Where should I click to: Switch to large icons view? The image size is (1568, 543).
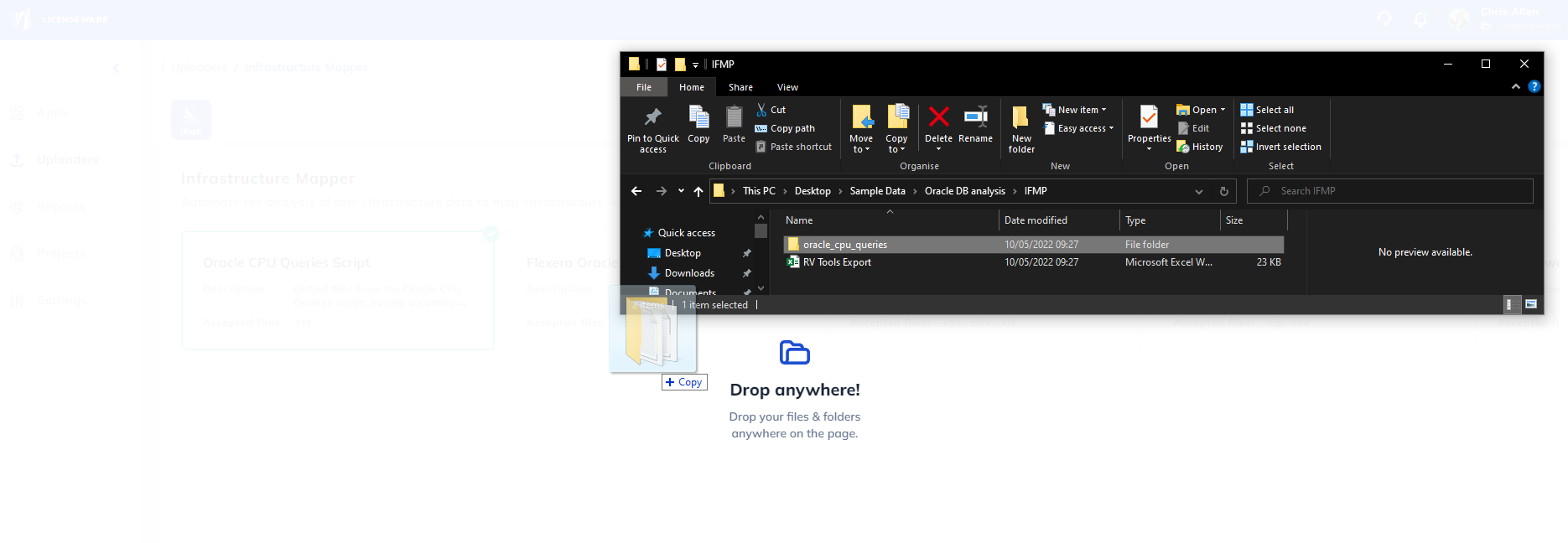pyautogui.click(x=1530, y=304)
